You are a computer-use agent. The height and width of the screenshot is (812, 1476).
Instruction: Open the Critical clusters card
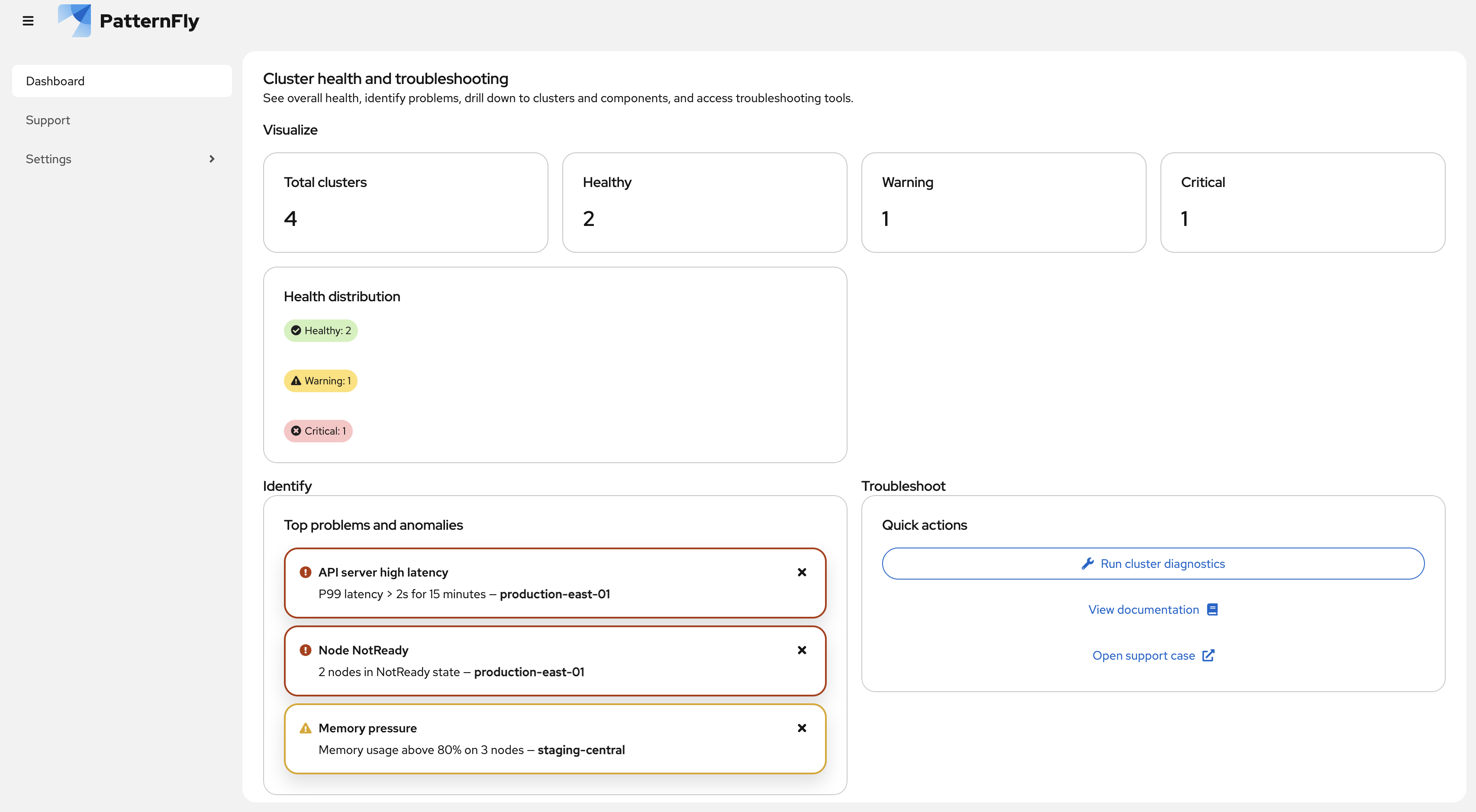(1302, 202)
